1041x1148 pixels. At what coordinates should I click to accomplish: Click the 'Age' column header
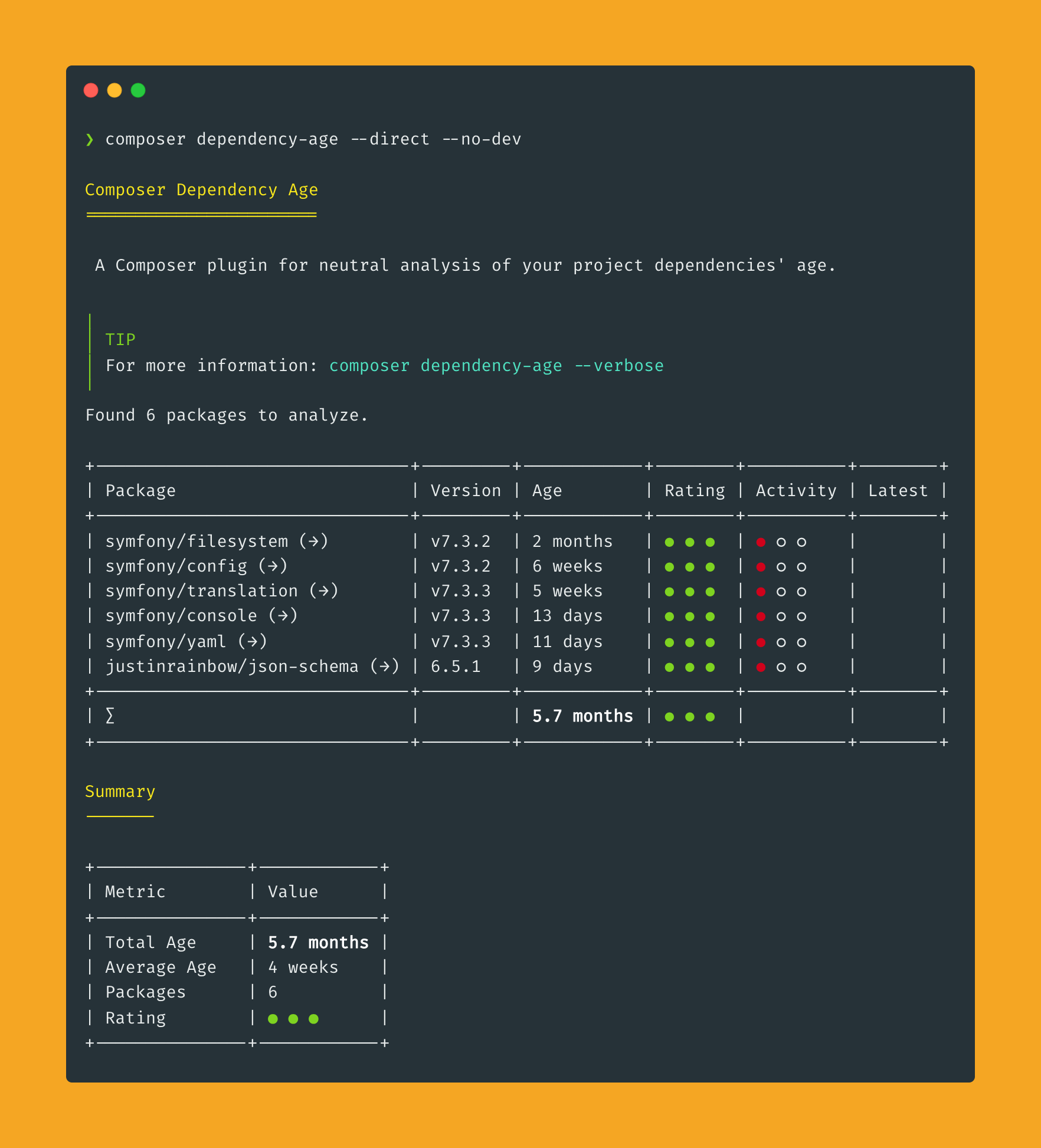[547, 491]
